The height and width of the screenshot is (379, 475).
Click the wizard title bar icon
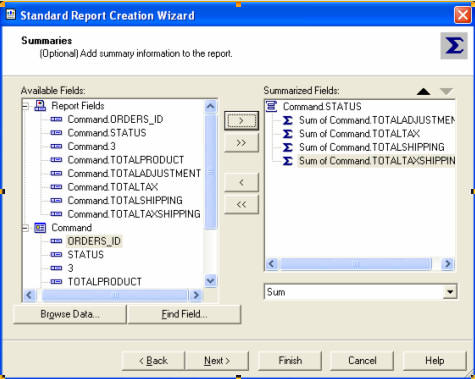[x=11, y=15]
